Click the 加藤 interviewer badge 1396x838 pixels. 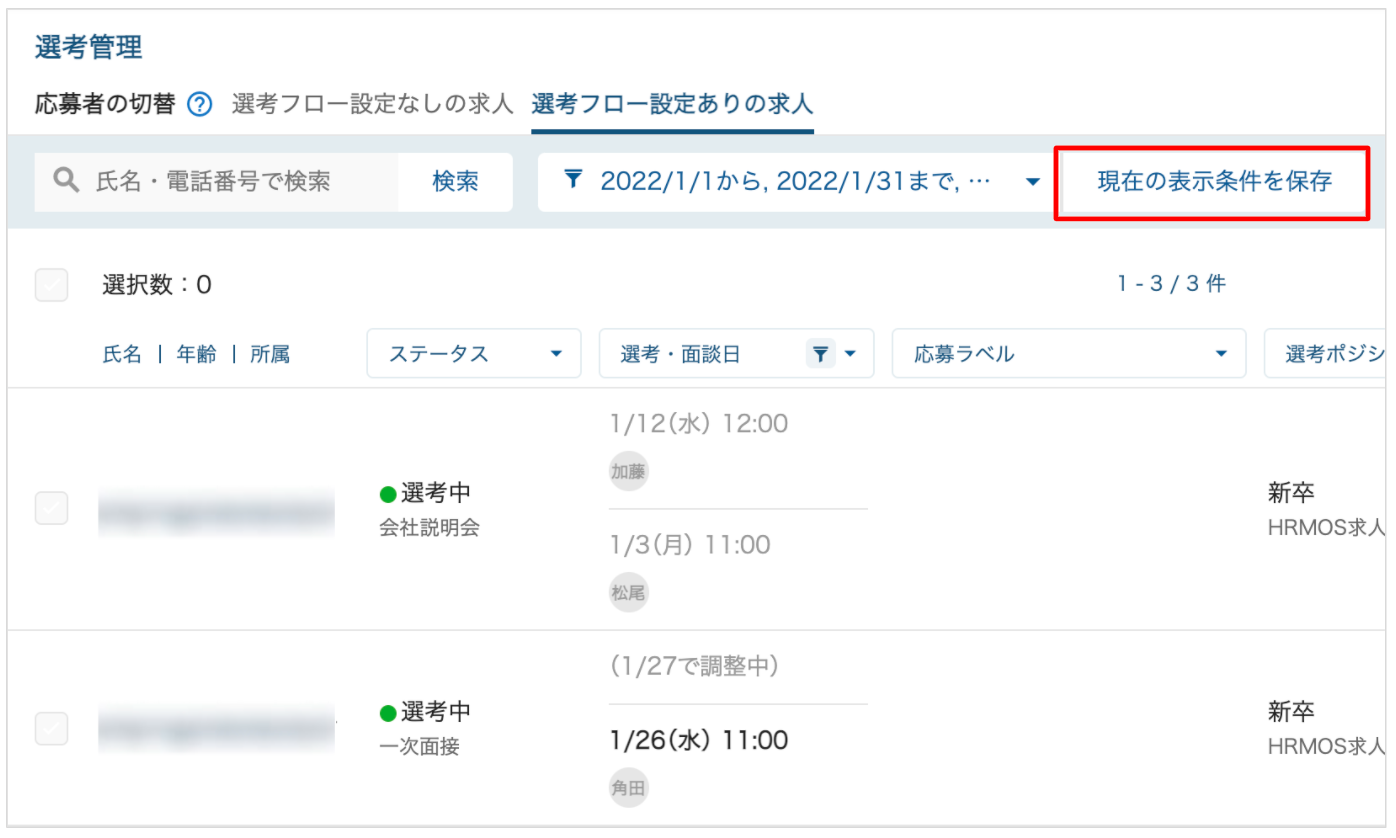pyautogui.click(x=629, y=471)
